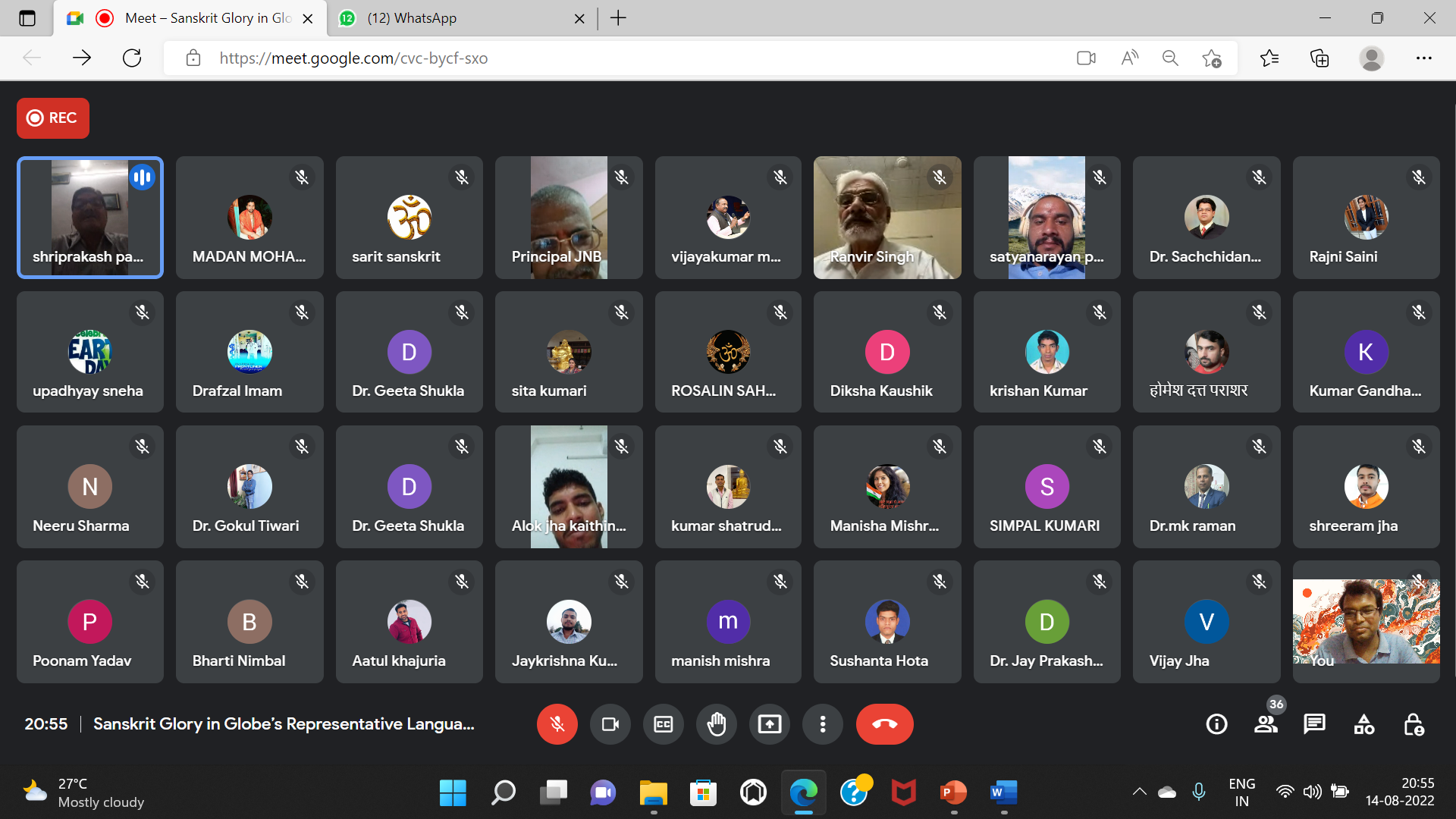1456x819 pixels.
Task: Click present now screen share button
Action: pos(769,724)
